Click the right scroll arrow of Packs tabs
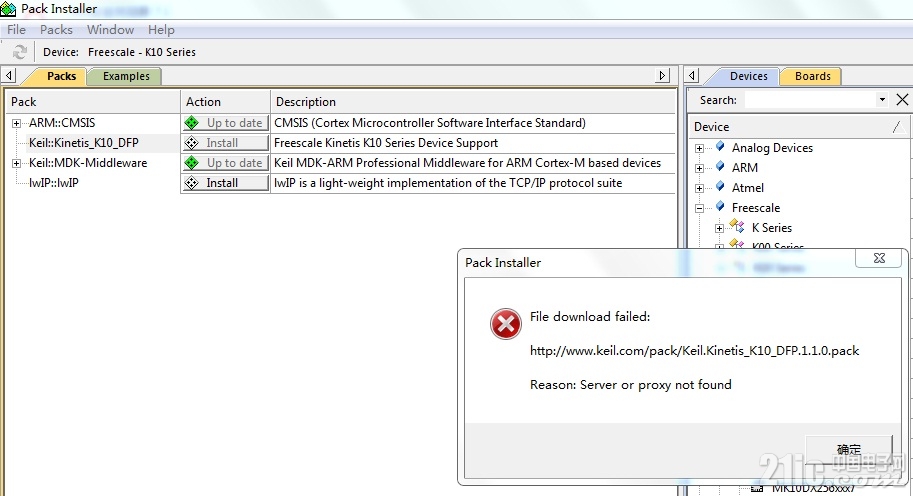This screenshot has width=913, height=496. pos(662,76)
